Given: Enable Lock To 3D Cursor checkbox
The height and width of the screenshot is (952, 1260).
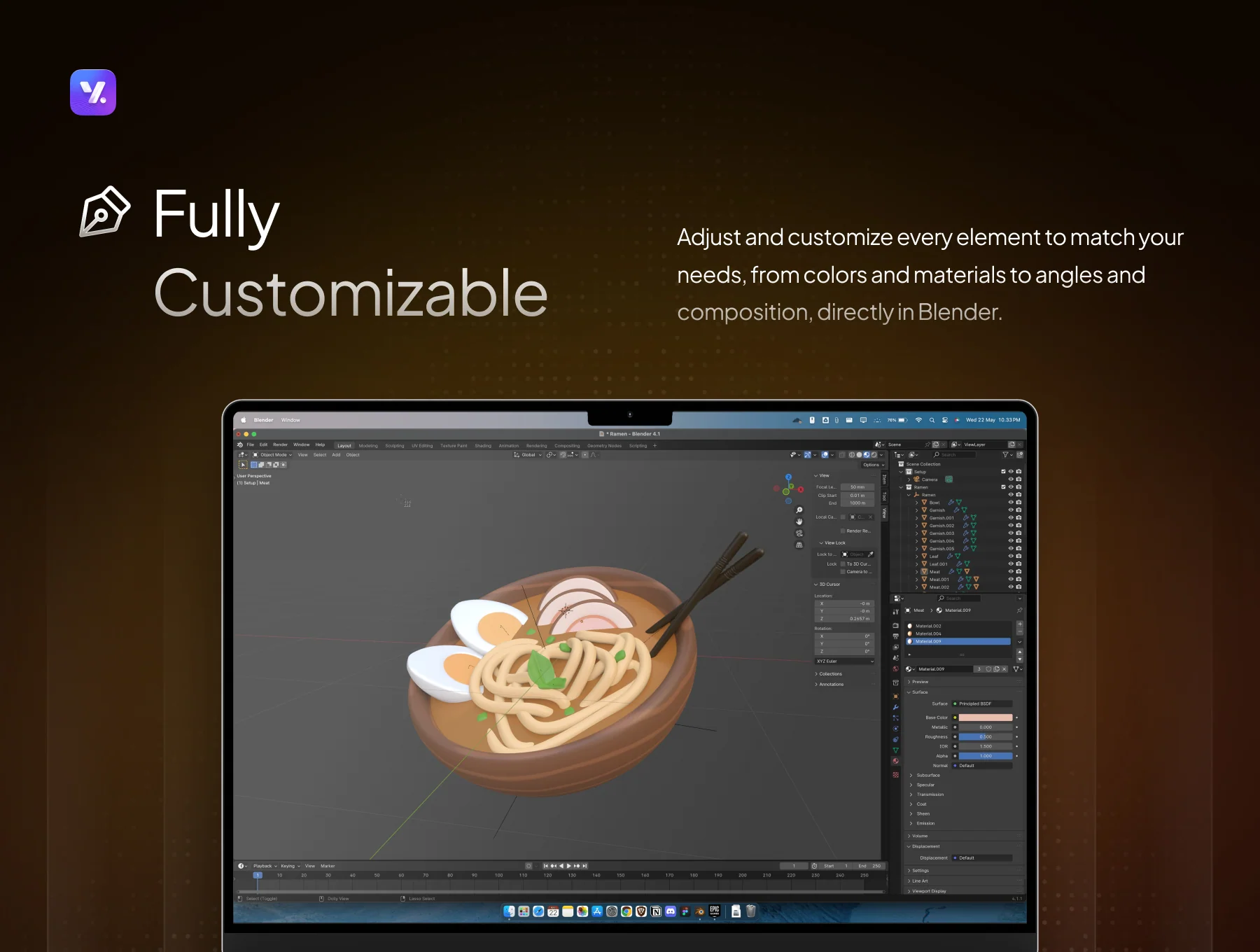Looking at the screenshot, I should coord(843,563).
